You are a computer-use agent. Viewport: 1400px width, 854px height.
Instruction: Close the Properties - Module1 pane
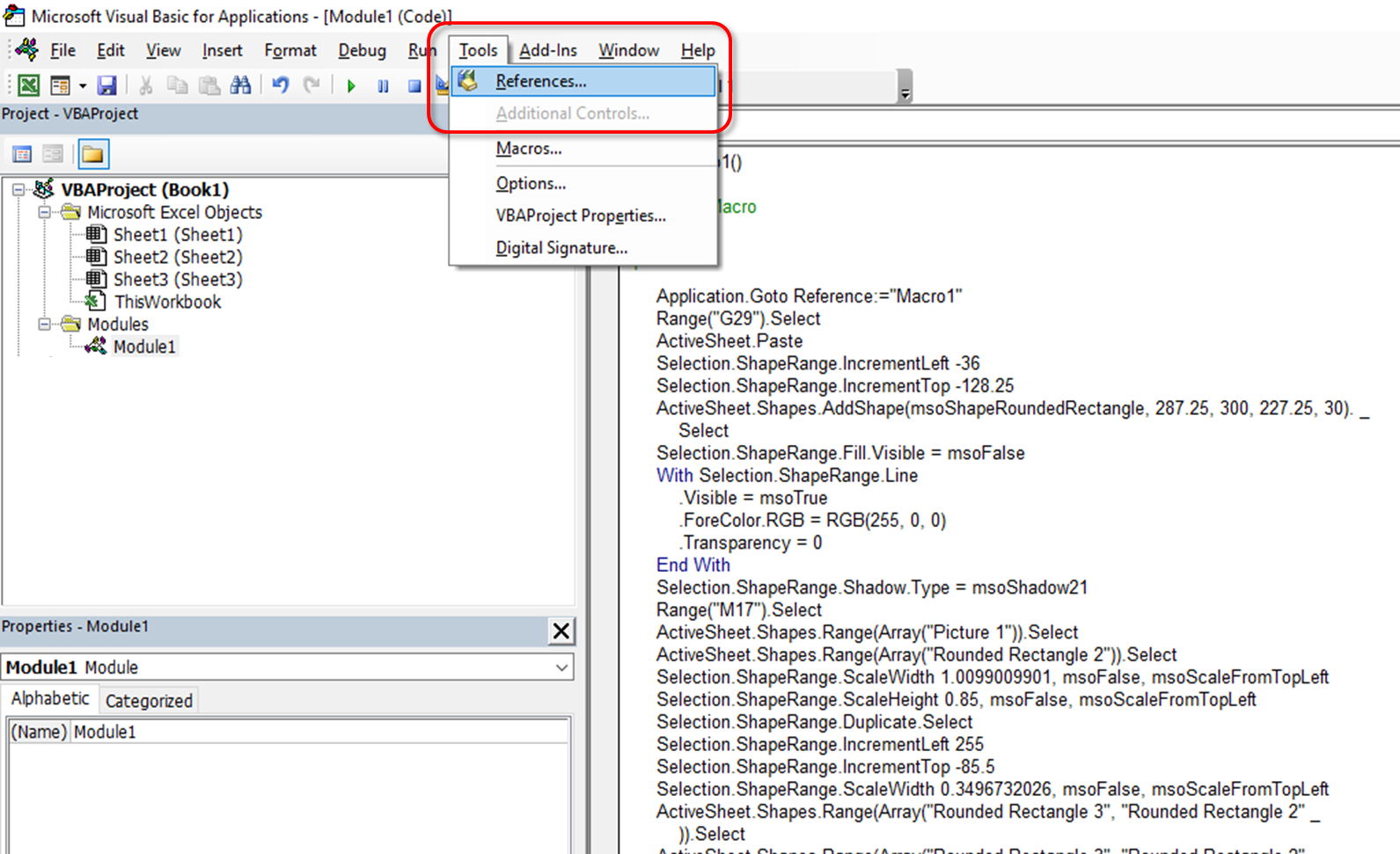coord(561,631)
